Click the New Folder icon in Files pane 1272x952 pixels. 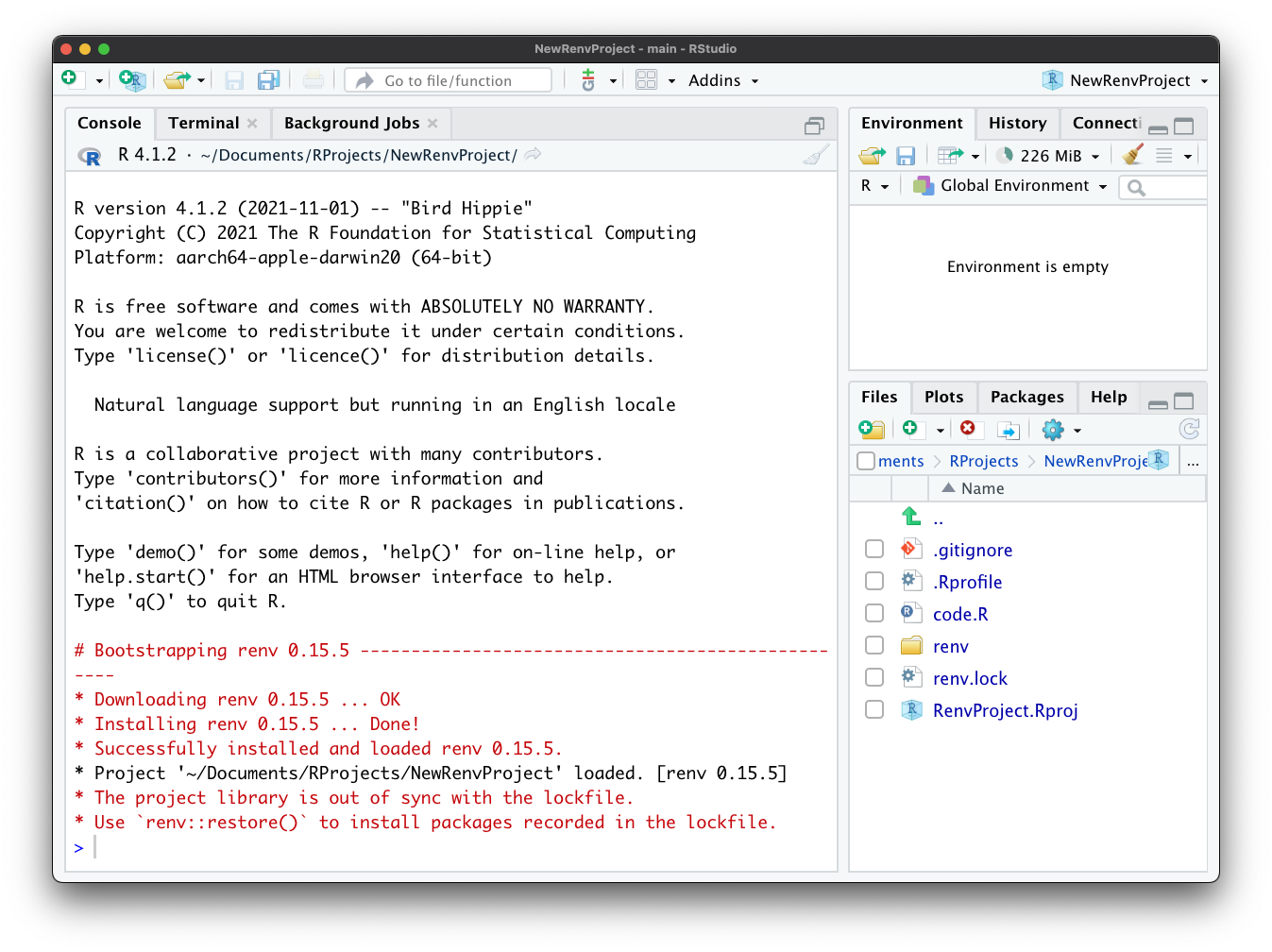pyautogui.click(x=872, y=430)
